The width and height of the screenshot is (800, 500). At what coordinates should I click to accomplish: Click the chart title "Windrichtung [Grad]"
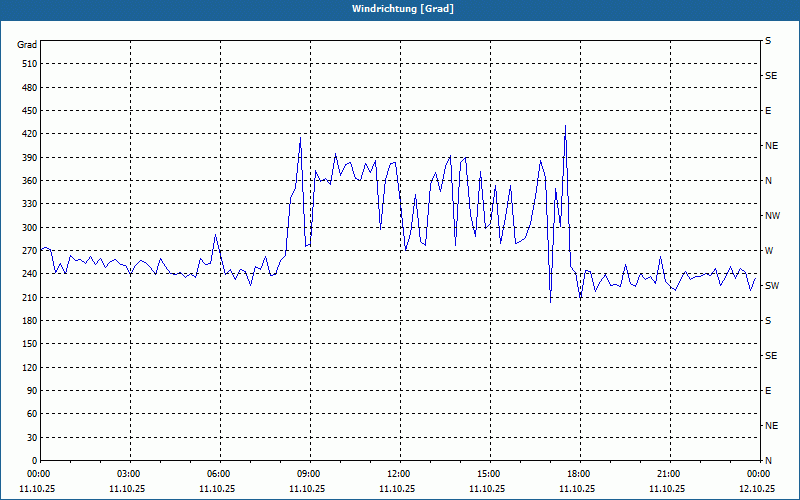click(403, 9)
